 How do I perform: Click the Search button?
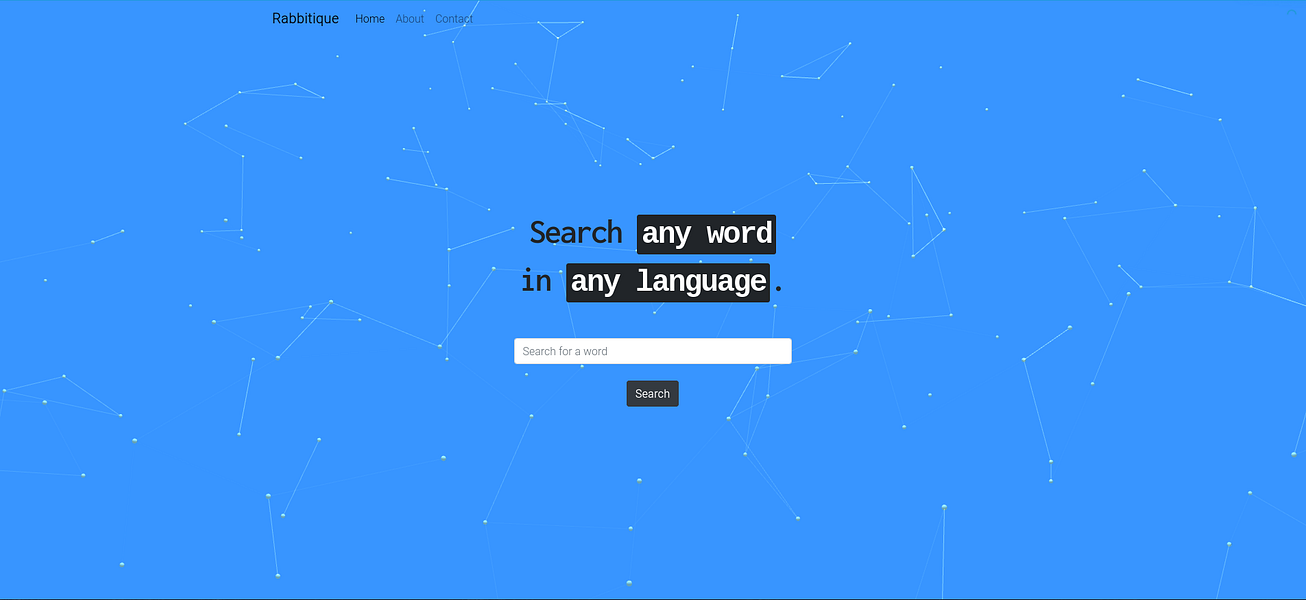coord(653,394)
